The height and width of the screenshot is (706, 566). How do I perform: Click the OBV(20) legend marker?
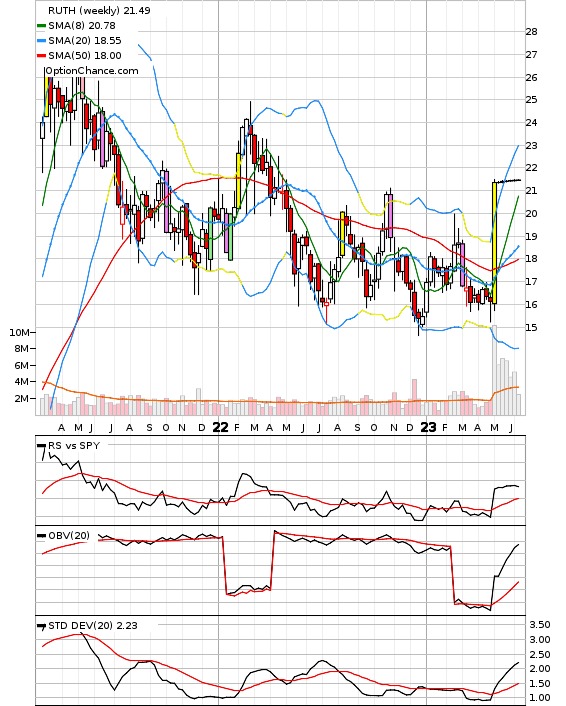41,536
